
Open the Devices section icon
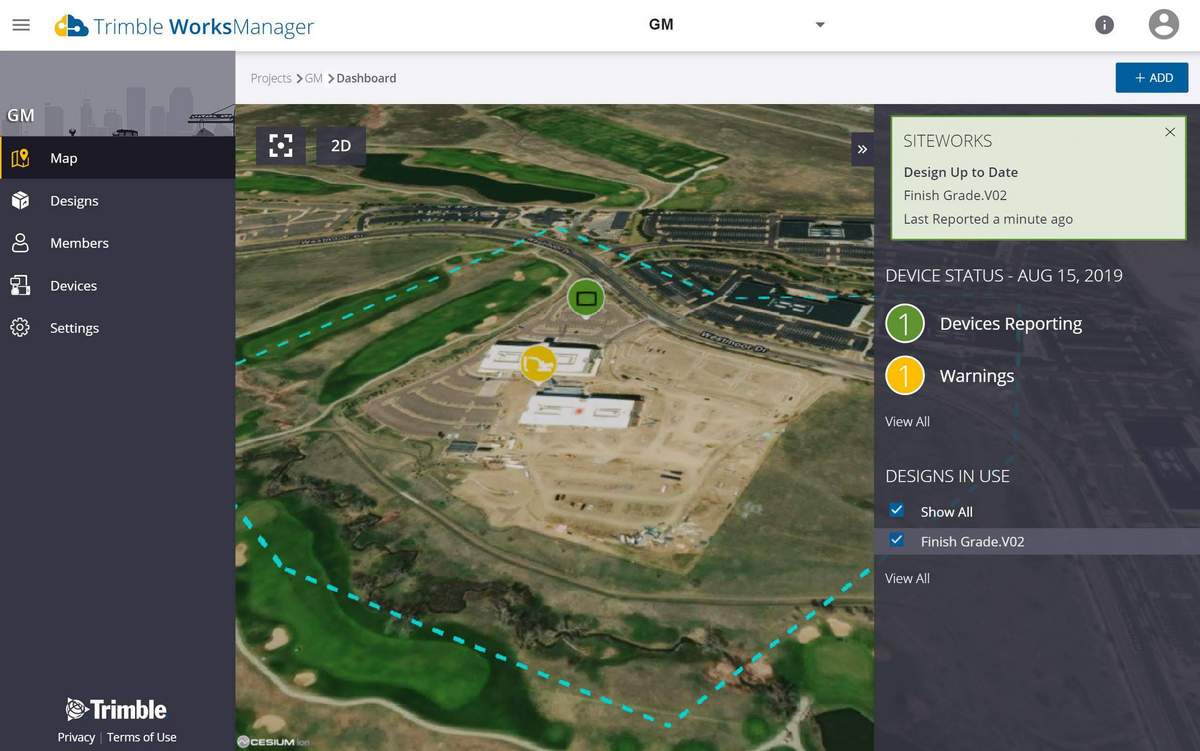click(x=21, y=285)
